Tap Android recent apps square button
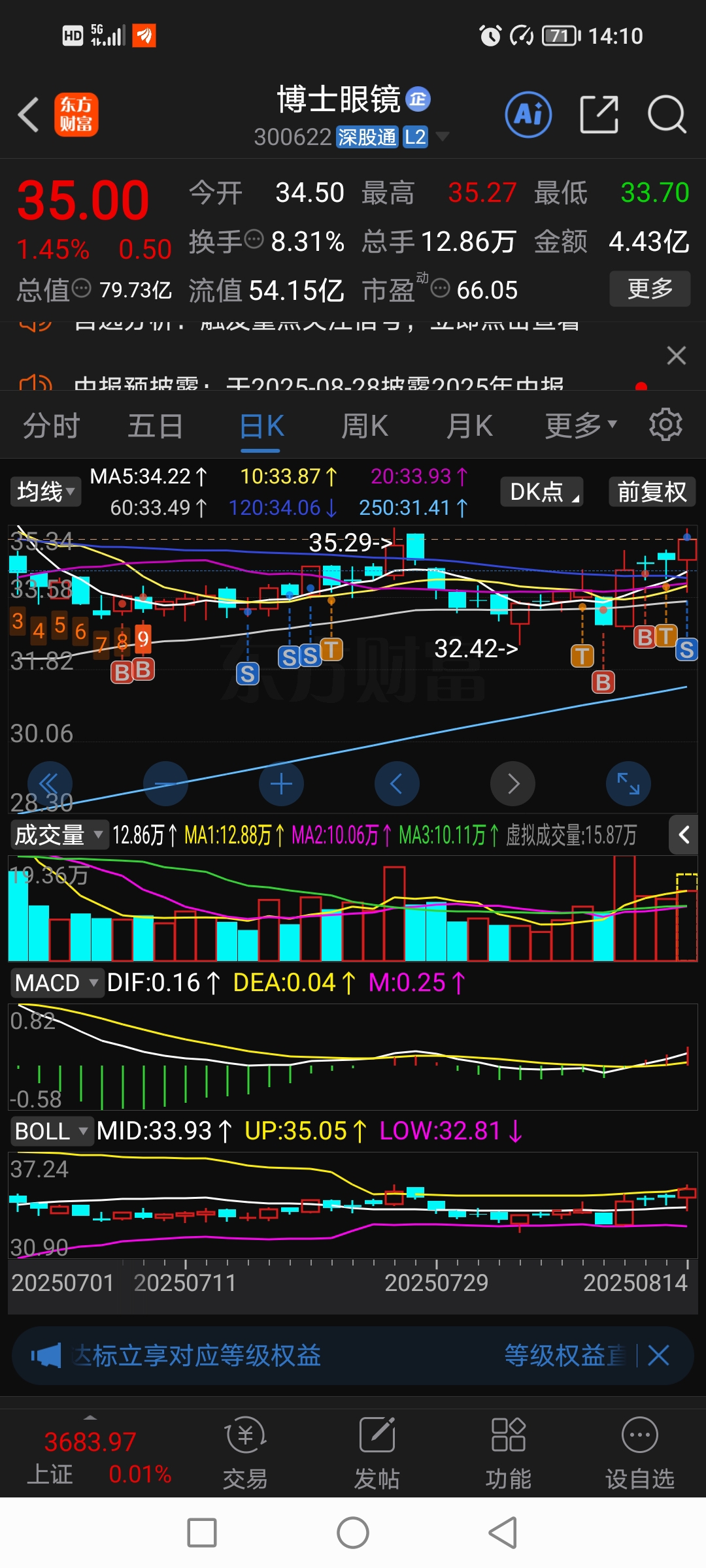 click(202, 1533)
